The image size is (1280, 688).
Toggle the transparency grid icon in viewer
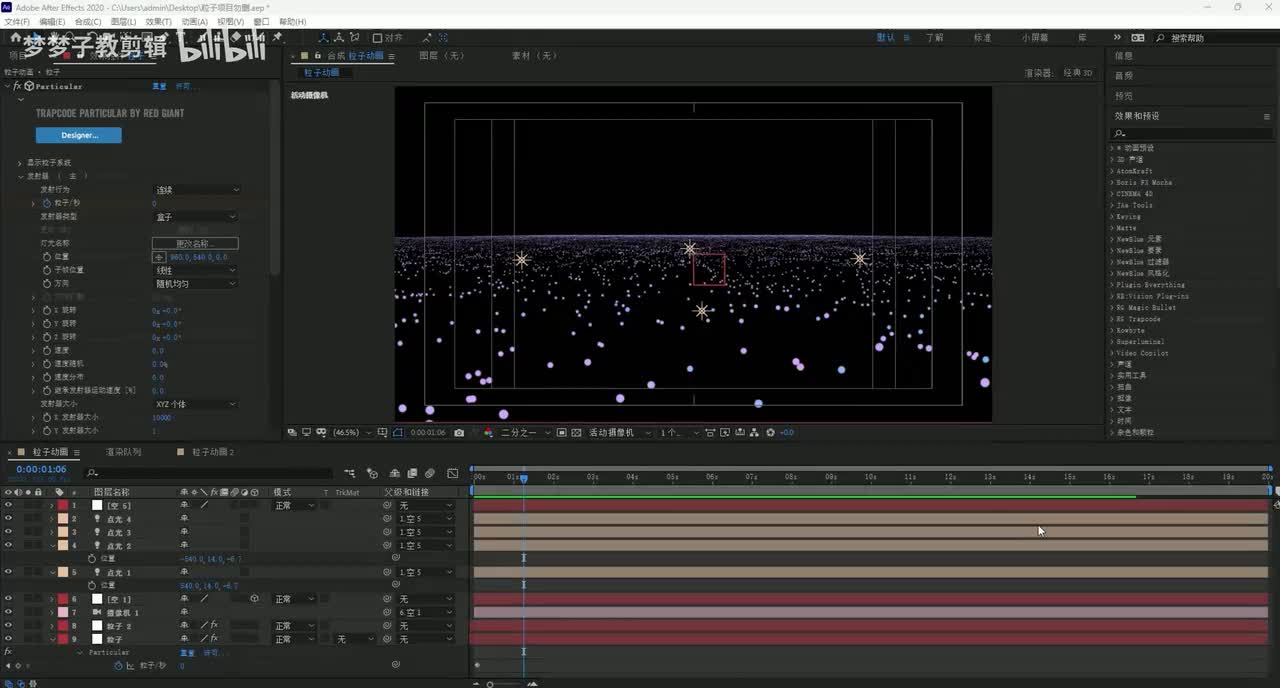tap(577, 433)
